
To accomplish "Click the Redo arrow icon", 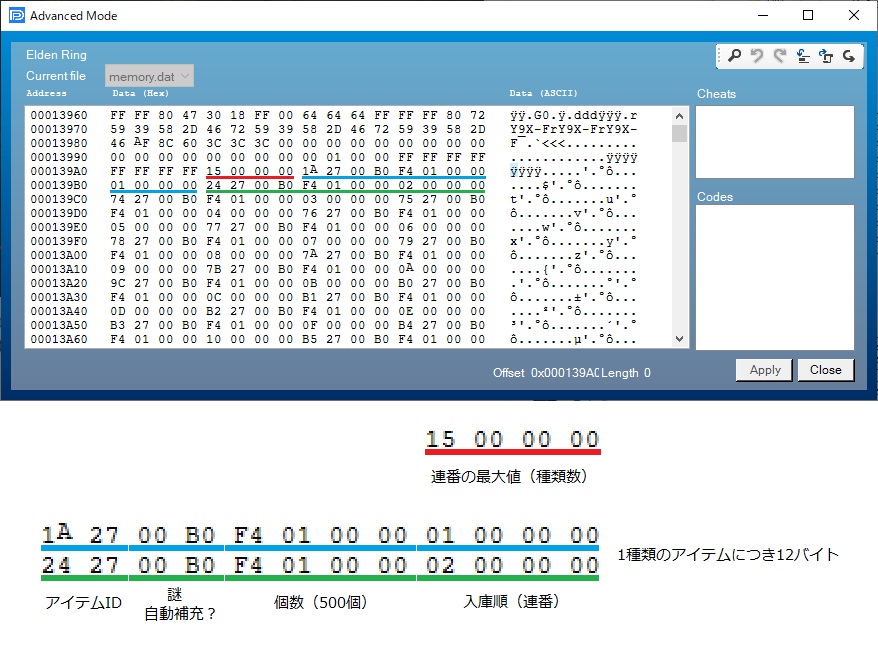I will pyautogui.click(x=780, y=57).
